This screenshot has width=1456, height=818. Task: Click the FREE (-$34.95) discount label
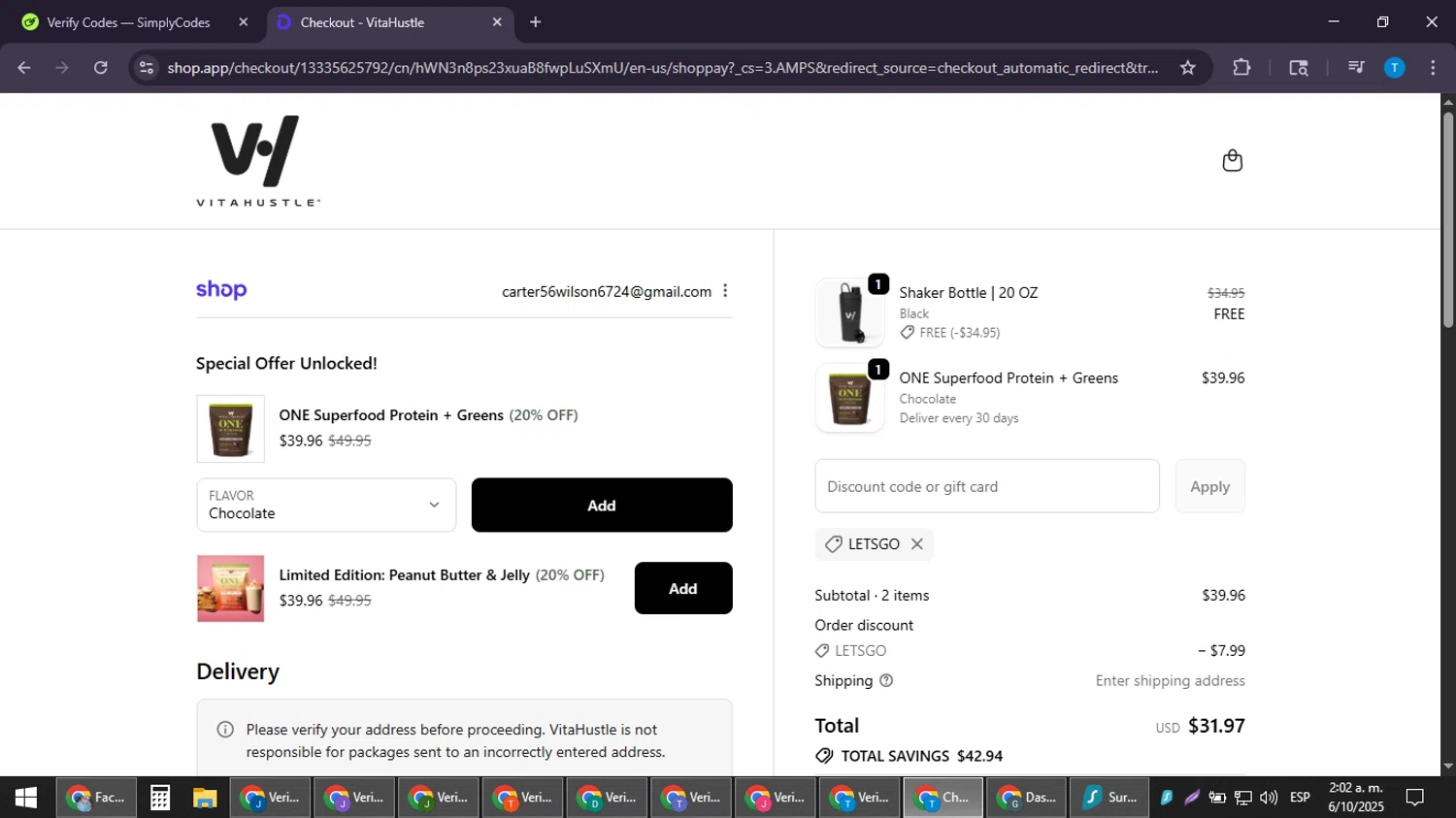coord(959,333)
